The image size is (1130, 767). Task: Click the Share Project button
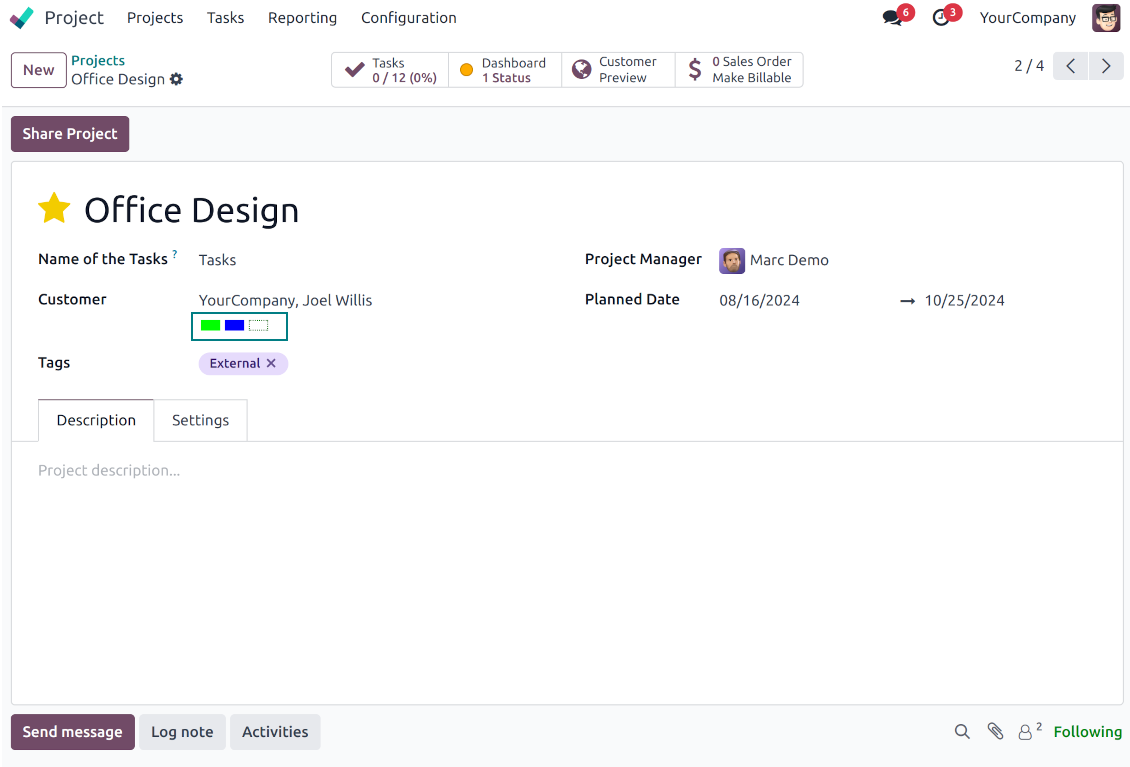(70, 134)
